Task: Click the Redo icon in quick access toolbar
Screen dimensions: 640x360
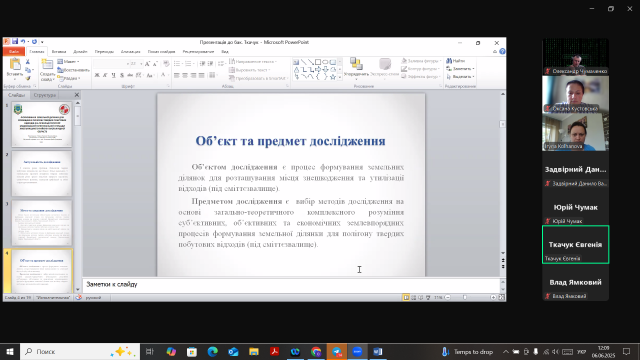Action: tap(34, 42)
